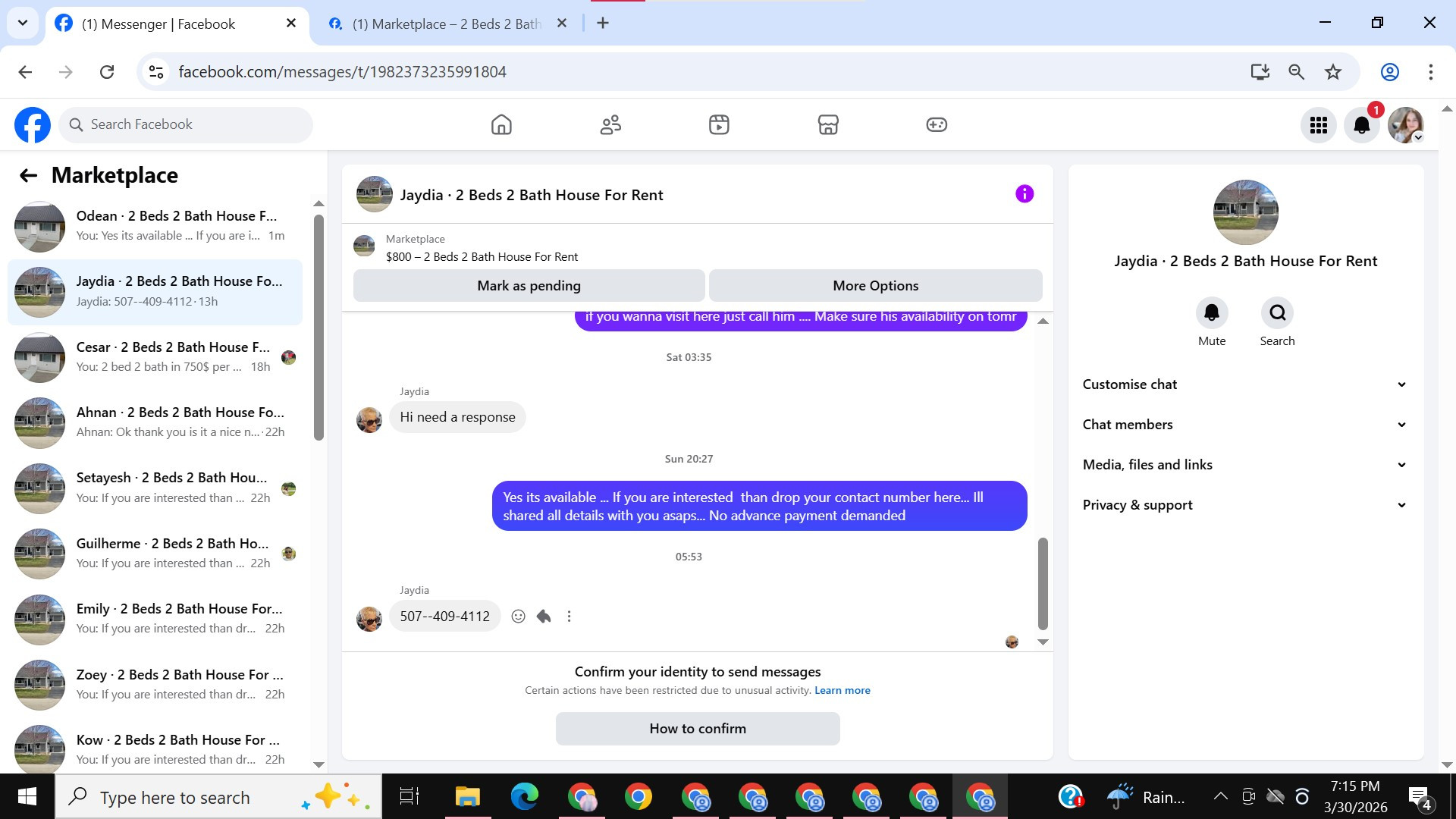Click the Search Facebook input field
Screen dimensions: 1456x819
186,124
